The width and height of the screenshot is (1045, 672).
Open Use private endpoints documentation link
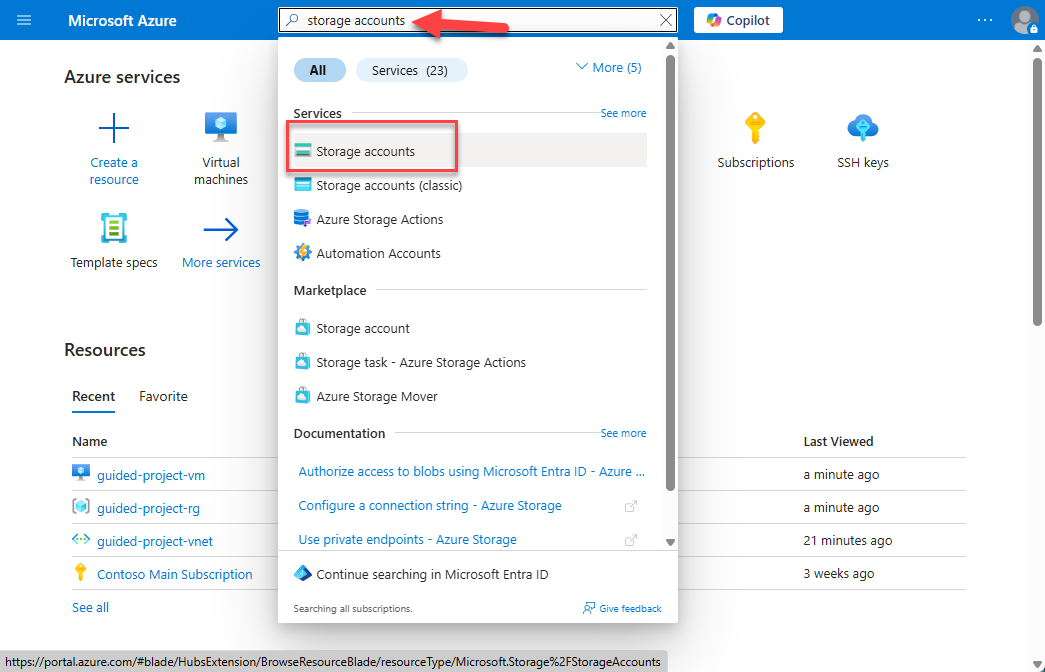(x=407, y=539)
